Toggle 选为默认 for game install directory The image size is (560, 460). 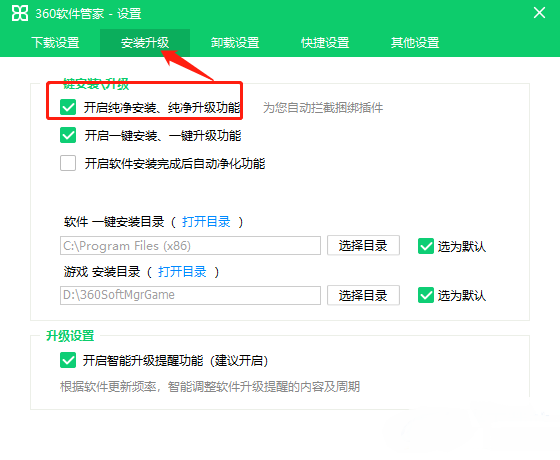pos(426,295)
